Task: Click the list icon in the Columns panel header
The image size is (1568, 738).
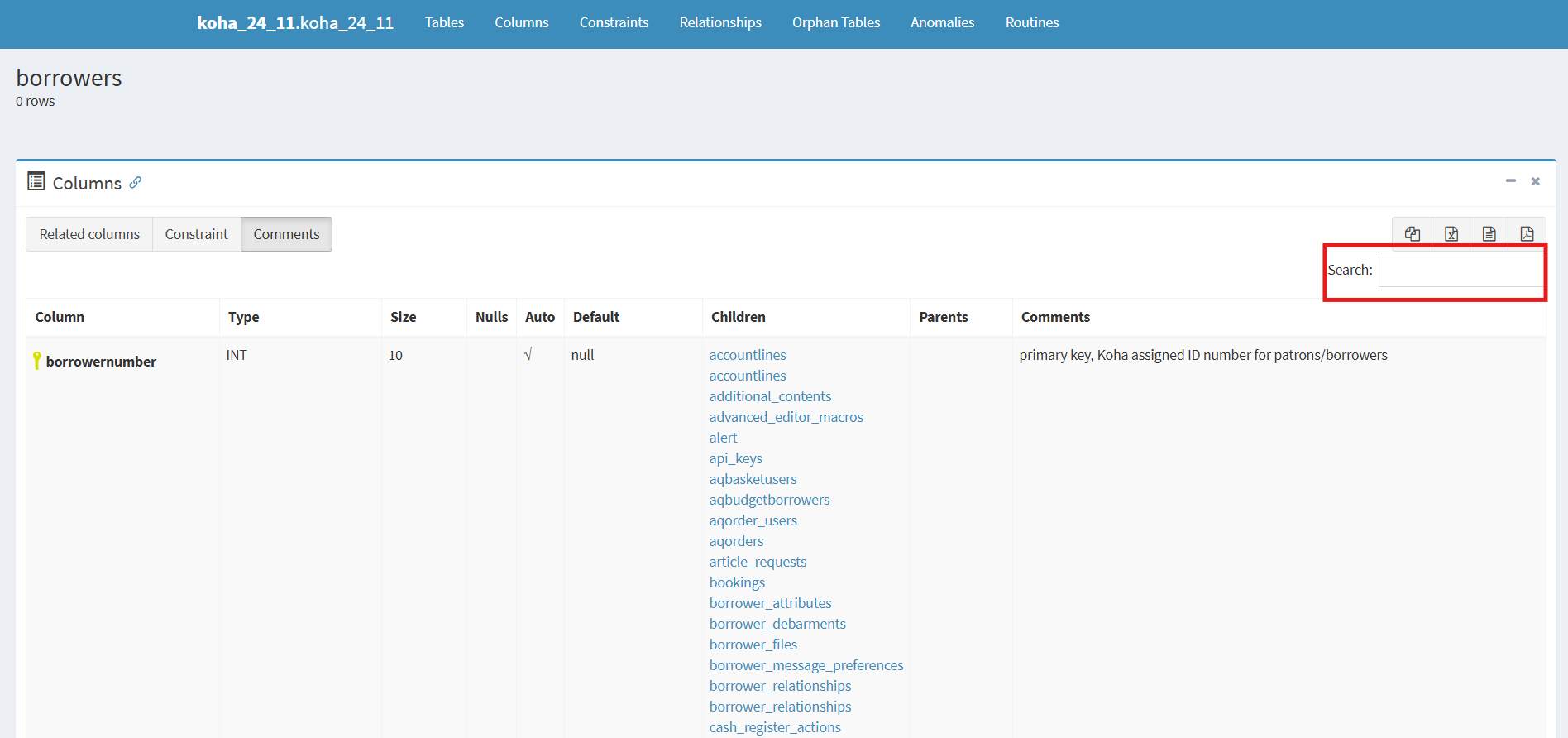Action: click(36, 181)
